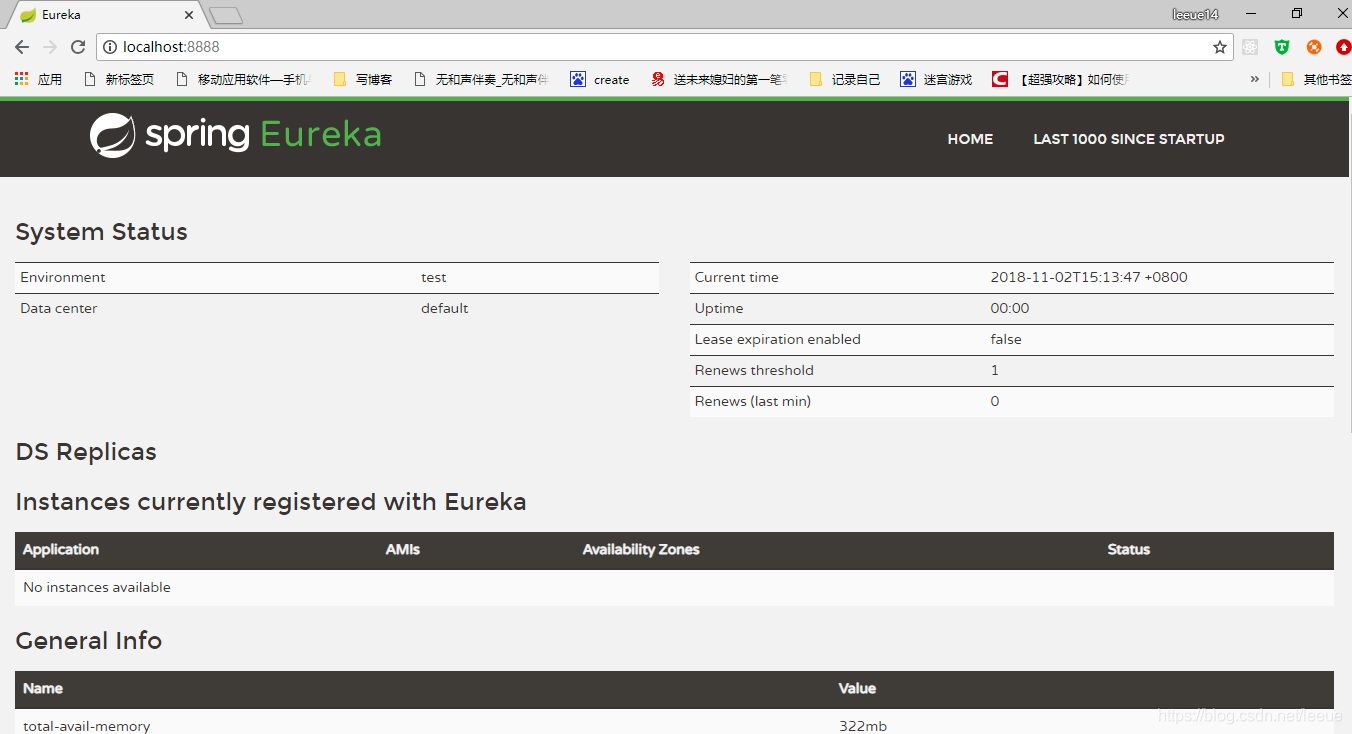The height and width of the screenshot is (734, 1352).
Task: Reload the page with the refresh icon
Action: point(78,47)
